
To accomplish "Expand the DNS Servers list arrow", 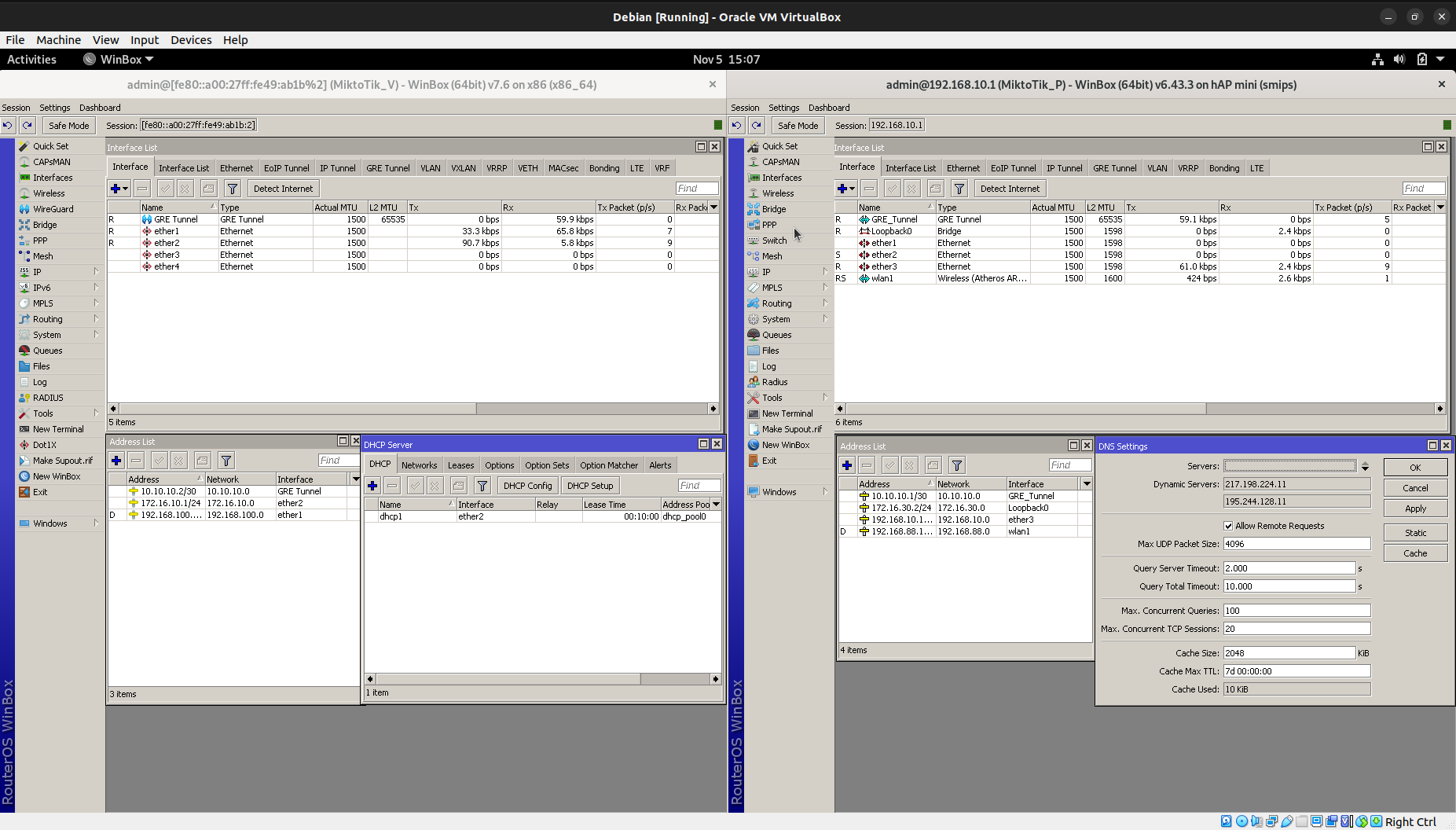I will pos(1365,466).
